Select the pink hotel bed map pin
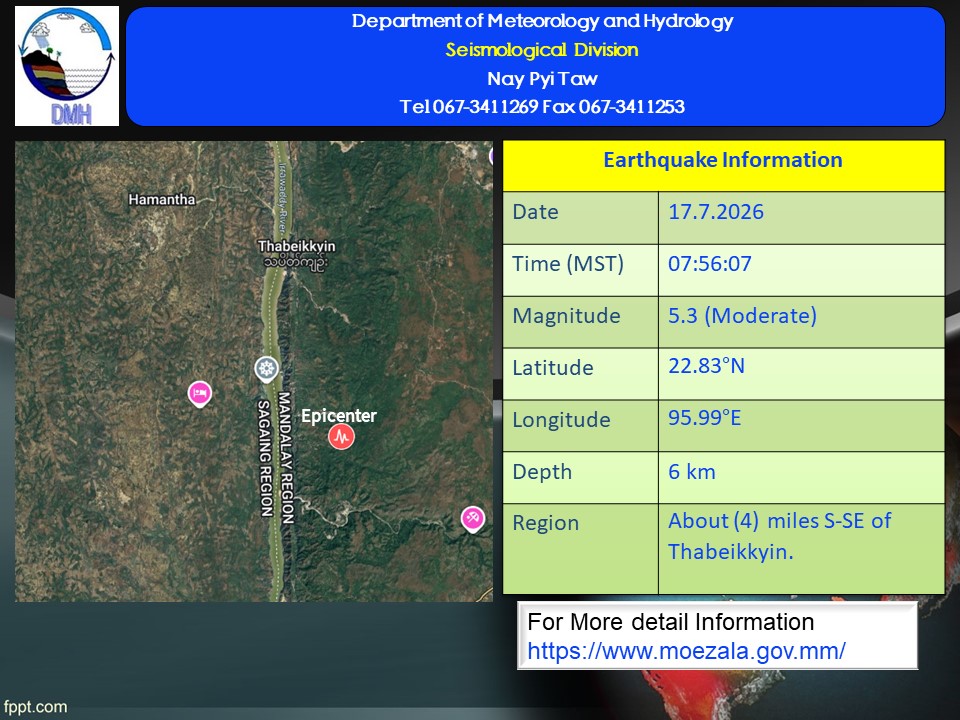960x720 pixels. [200, 394]
